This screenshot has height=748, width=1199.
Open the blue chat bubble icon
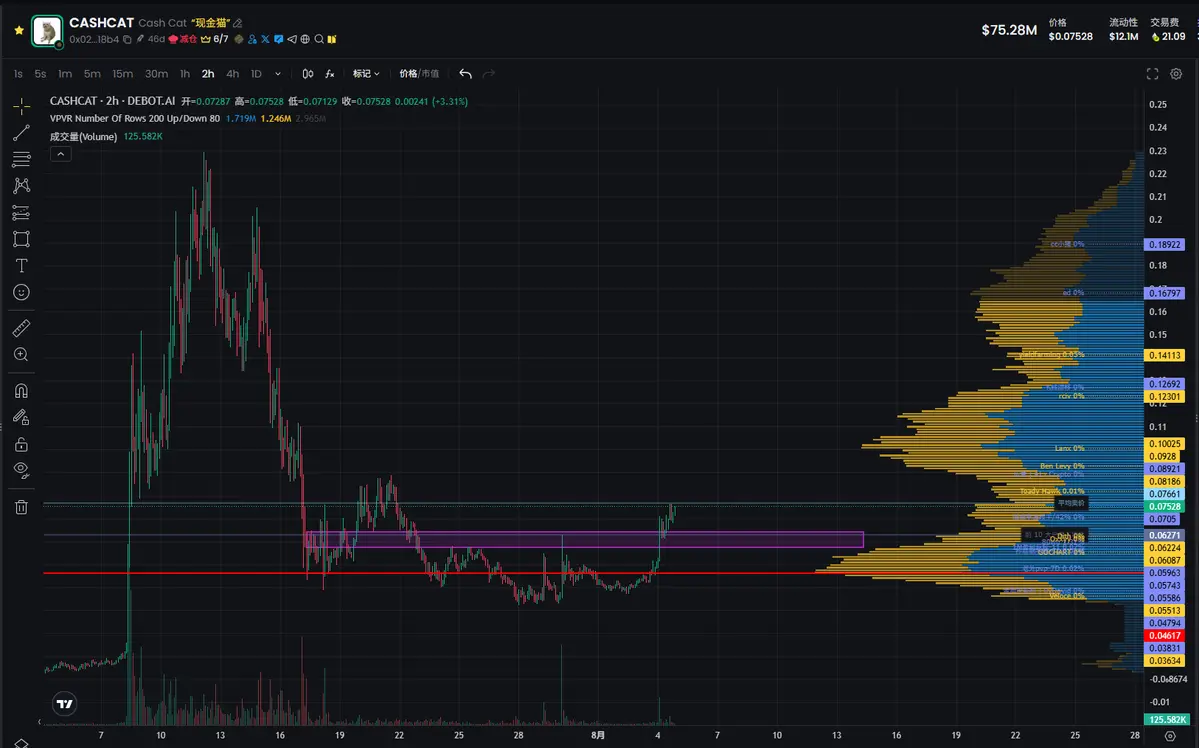(278, 39)
